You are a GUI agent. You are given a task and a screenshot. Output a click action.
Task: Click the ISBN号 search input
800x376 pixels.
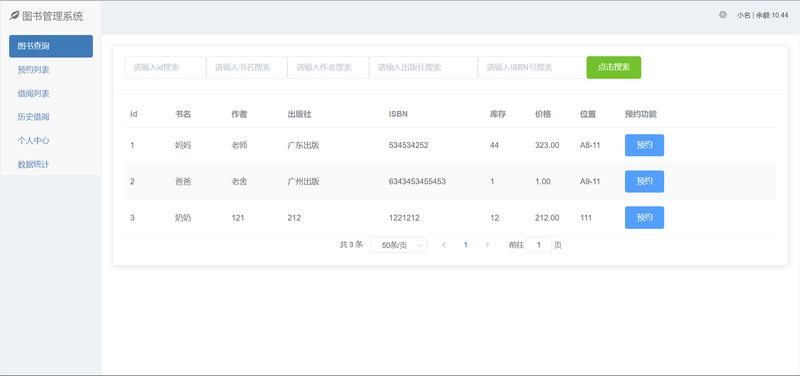(x=532, y=67)
